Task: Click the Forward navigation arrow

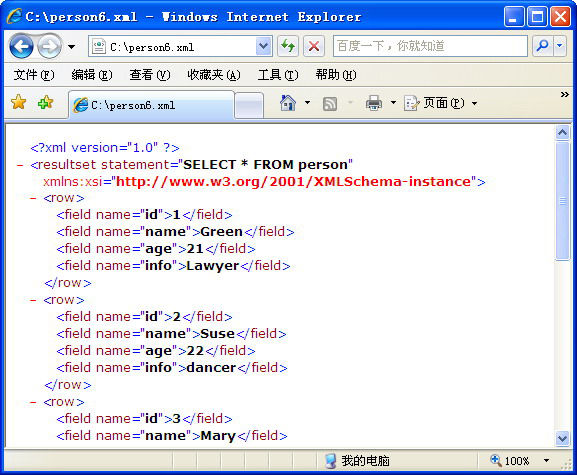Action: click(50, 46)
